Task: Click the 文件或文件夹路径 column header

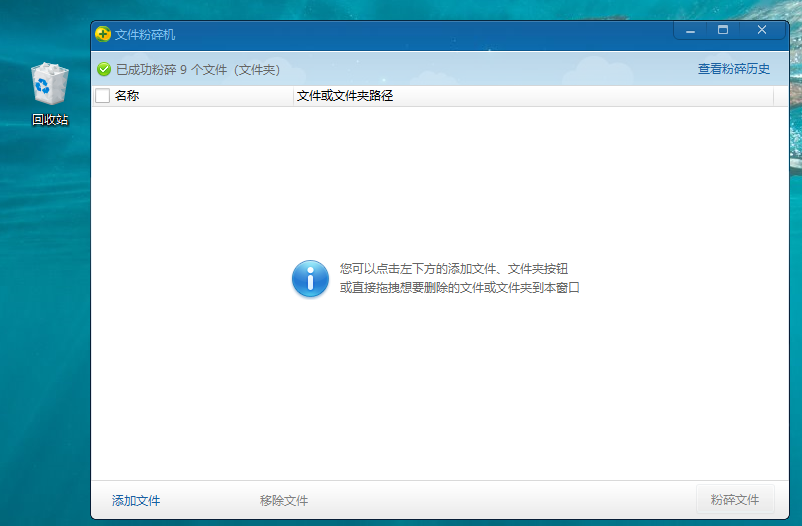Action: click(345, 97)
